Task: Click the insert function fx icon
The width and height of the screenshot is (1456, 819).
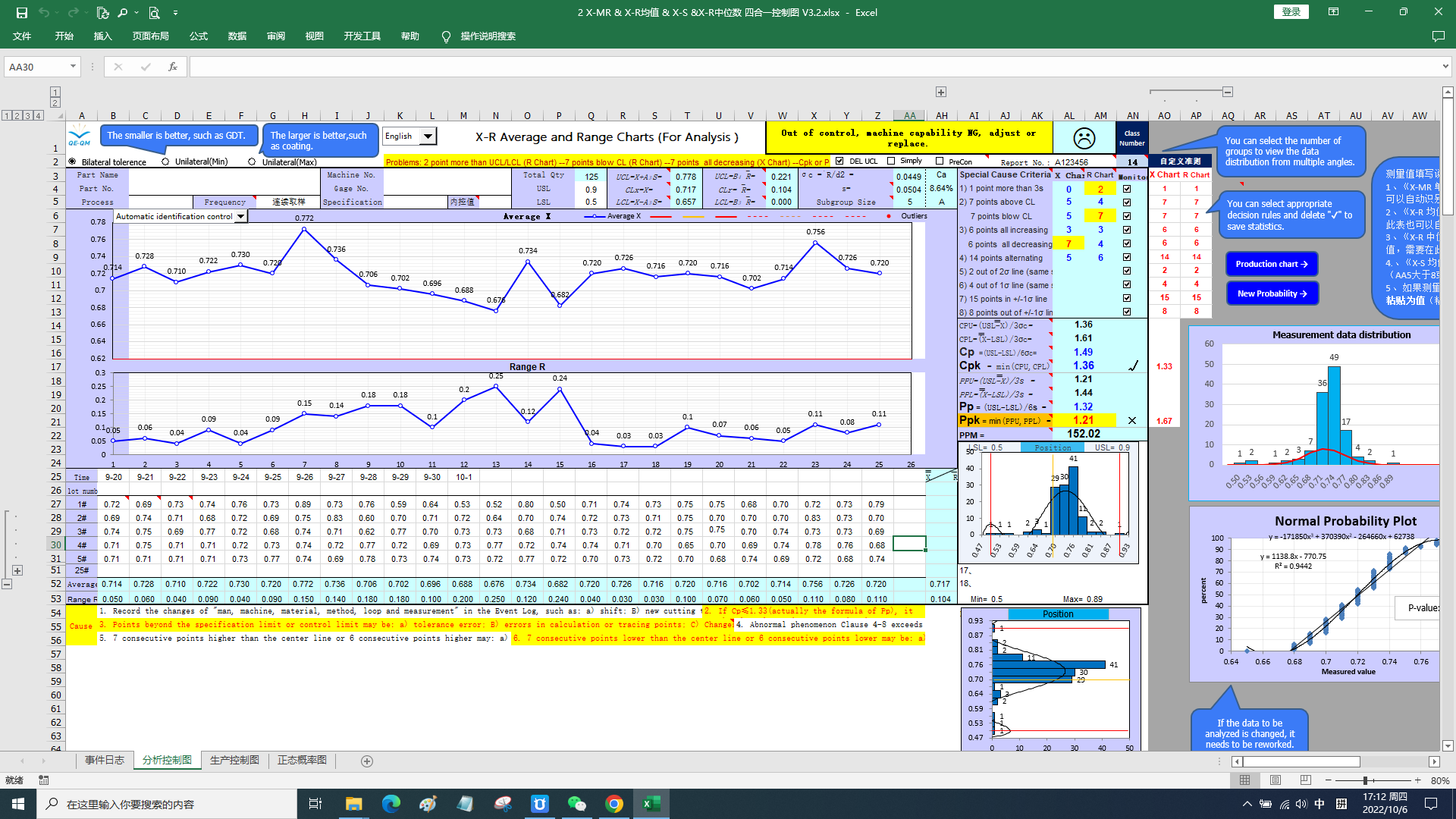Action: click(173, 67)
